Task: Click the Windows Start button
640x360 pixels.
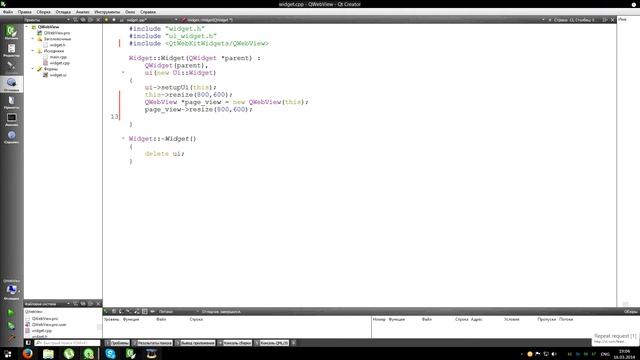Action: (7, 354)
